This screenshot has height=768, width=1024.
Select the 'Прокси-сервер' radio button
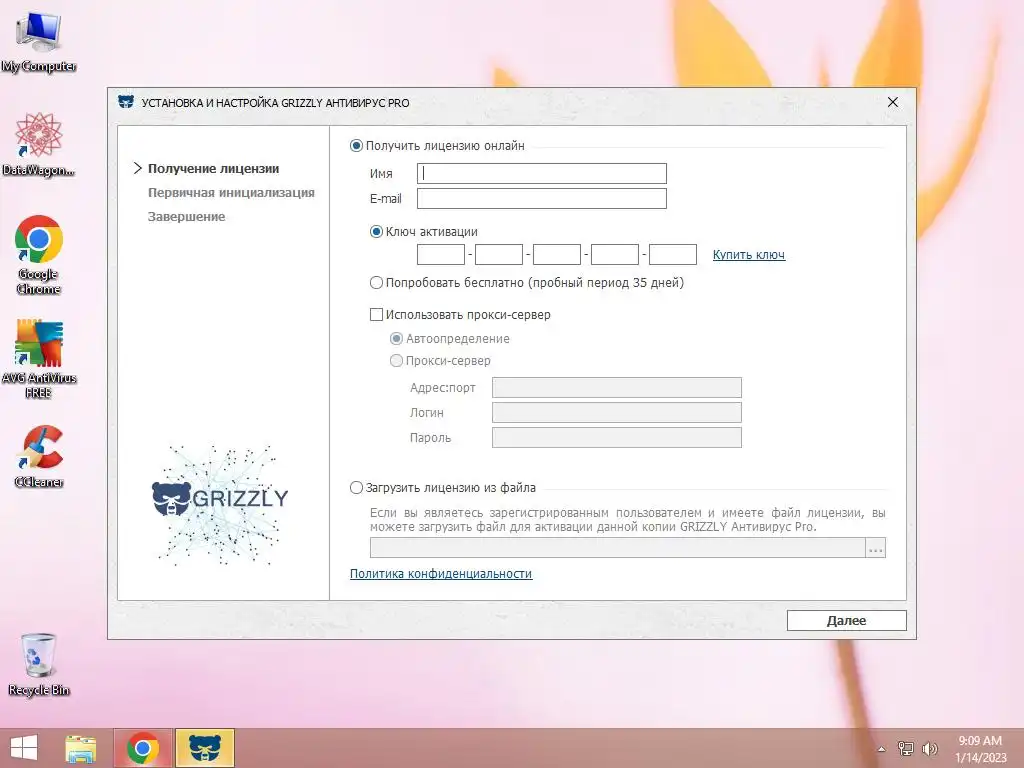point(396,360)
